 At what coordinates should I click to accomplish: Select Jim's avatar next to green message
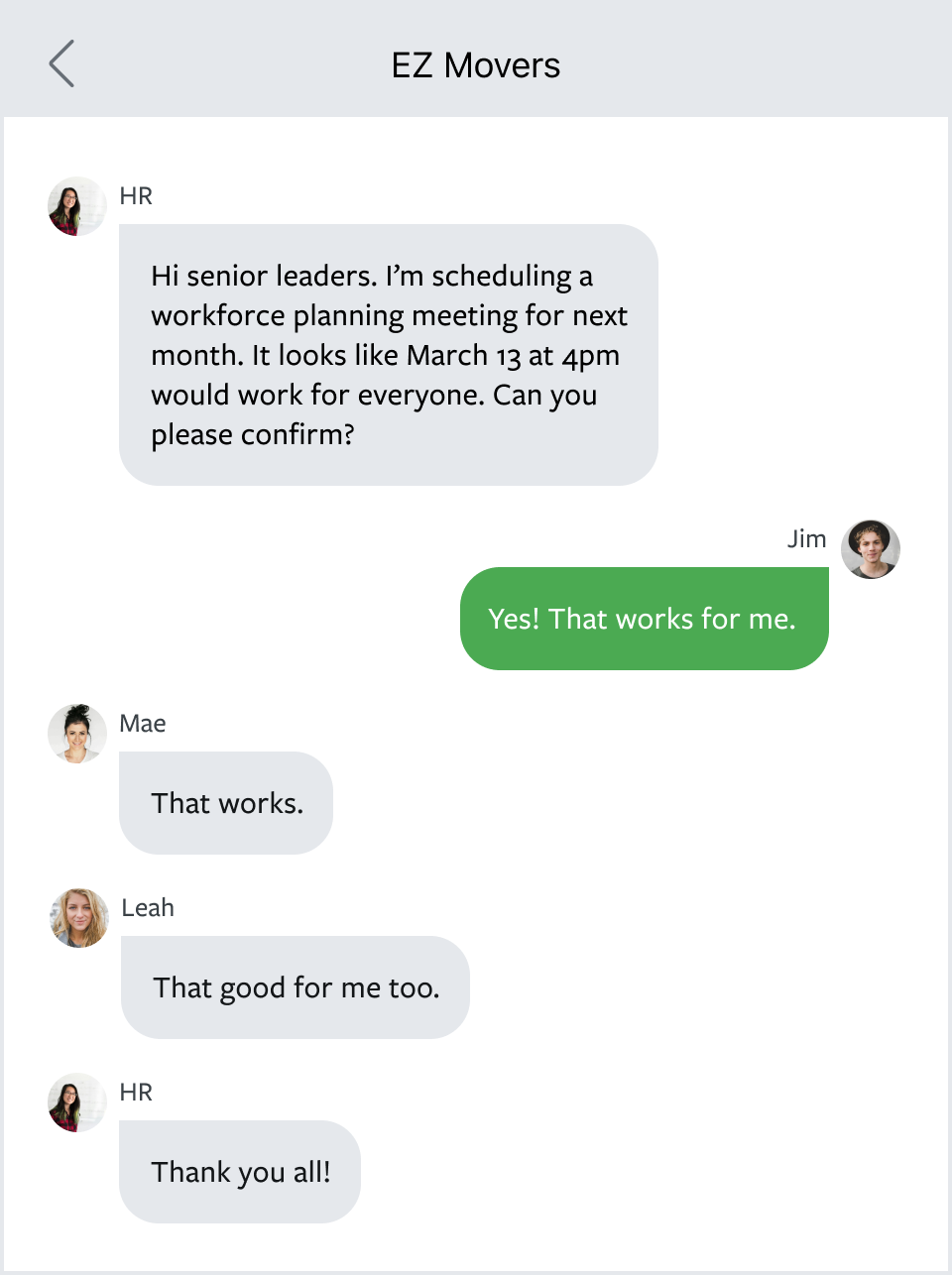coord(870,549)
